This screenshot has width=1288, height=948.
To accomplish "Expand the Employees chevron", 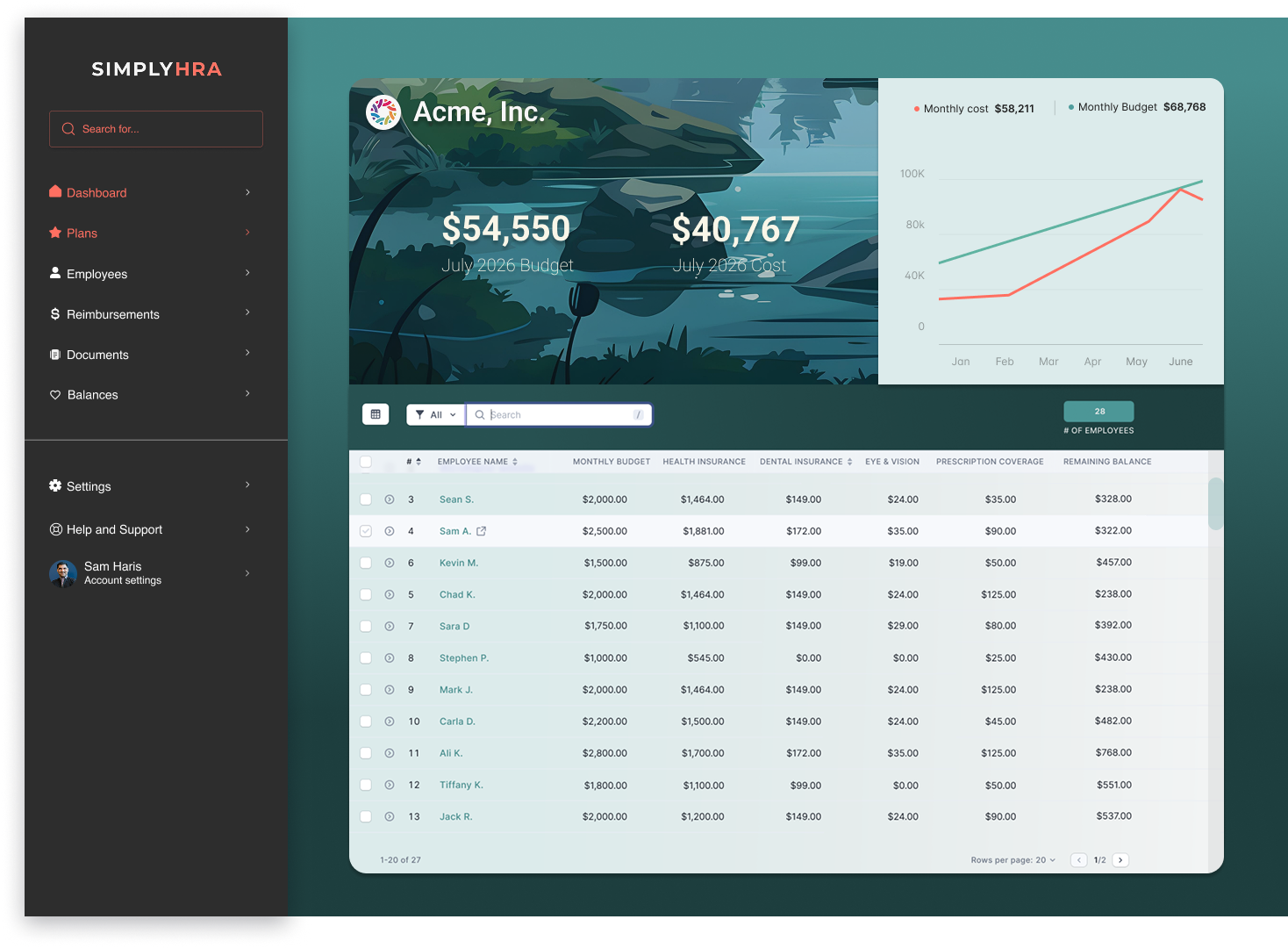I will [247, 273].
